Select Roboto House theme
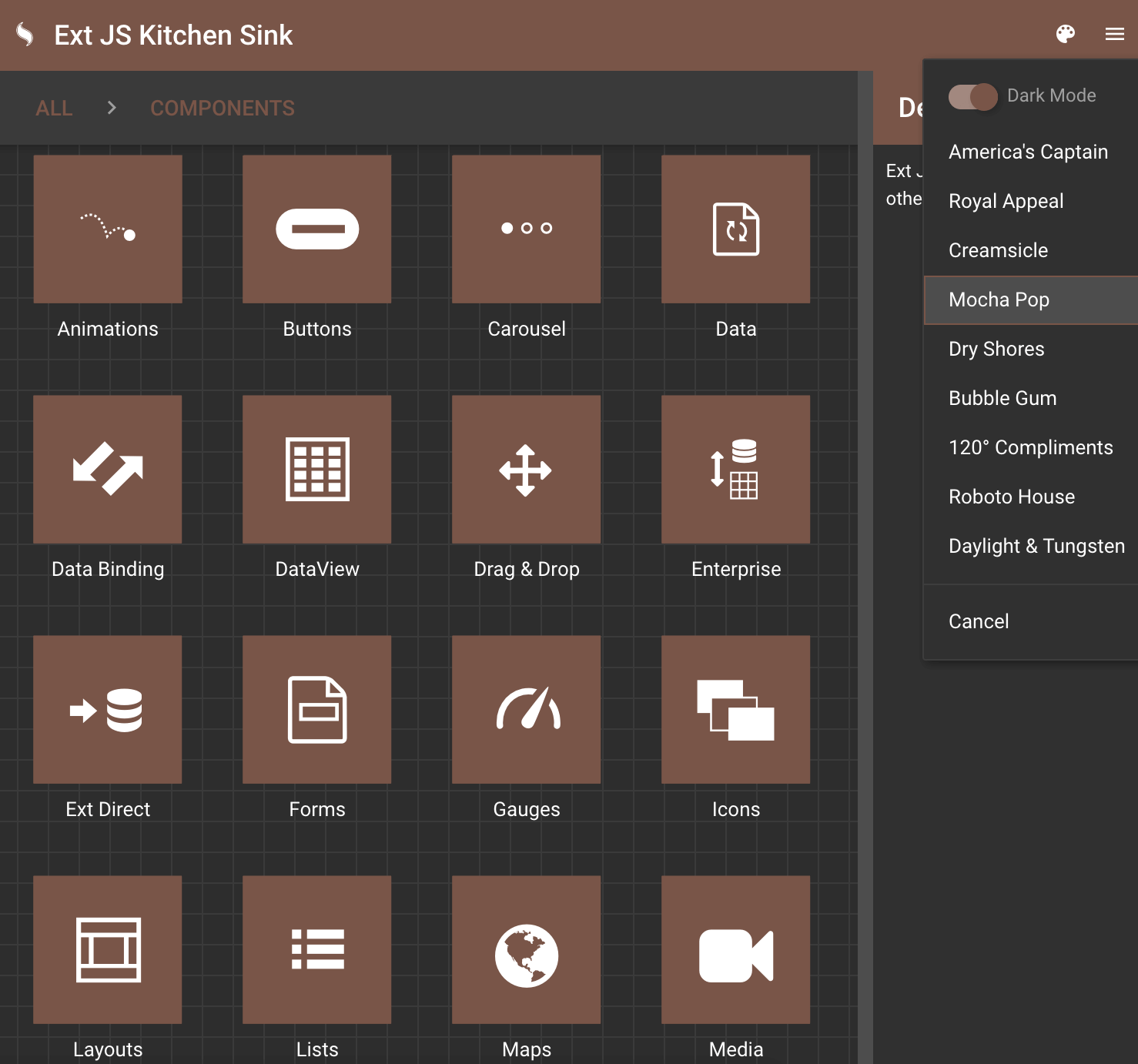Image resolution: width=1138 pixels, height=1064 pixels. coord(1031,497)
